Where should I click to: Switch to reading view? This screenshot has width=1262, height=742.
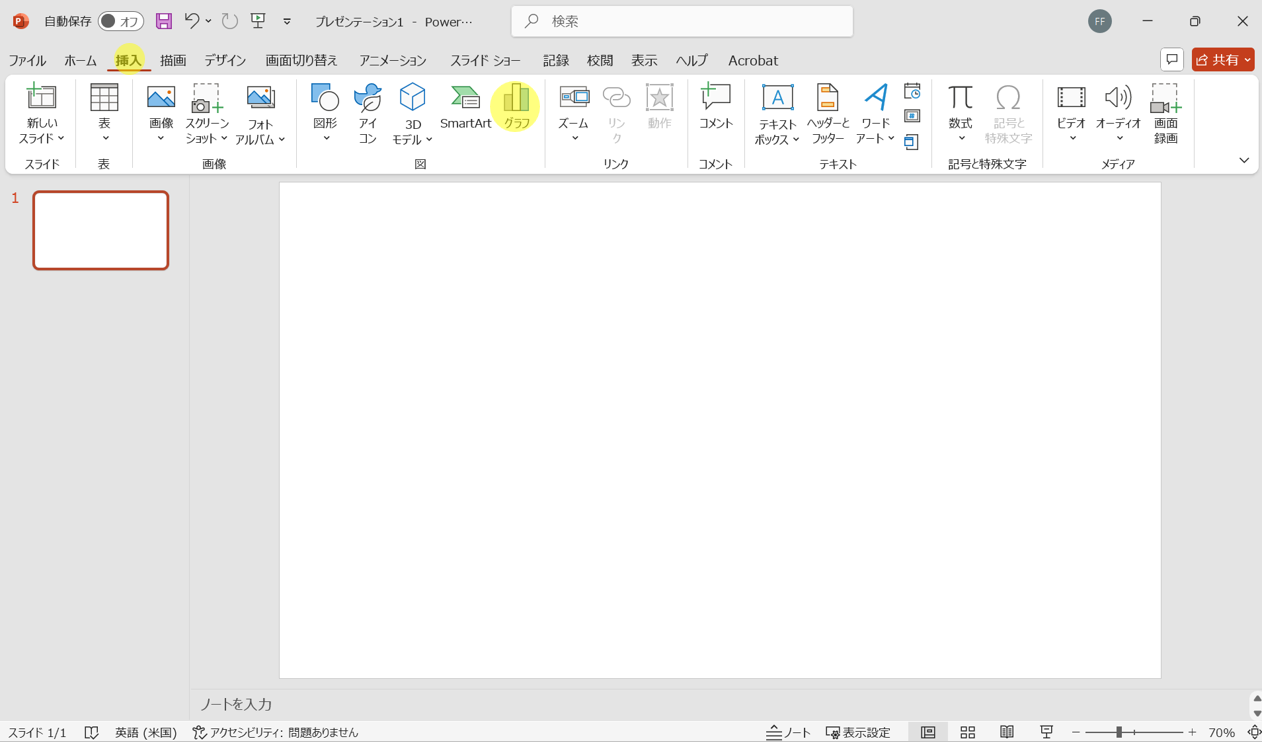1007,732
